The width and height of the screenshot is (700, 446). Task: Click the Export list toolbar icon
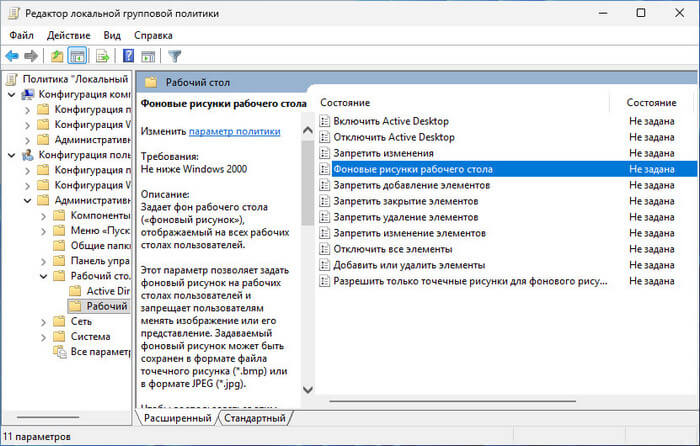pos(102,56)
